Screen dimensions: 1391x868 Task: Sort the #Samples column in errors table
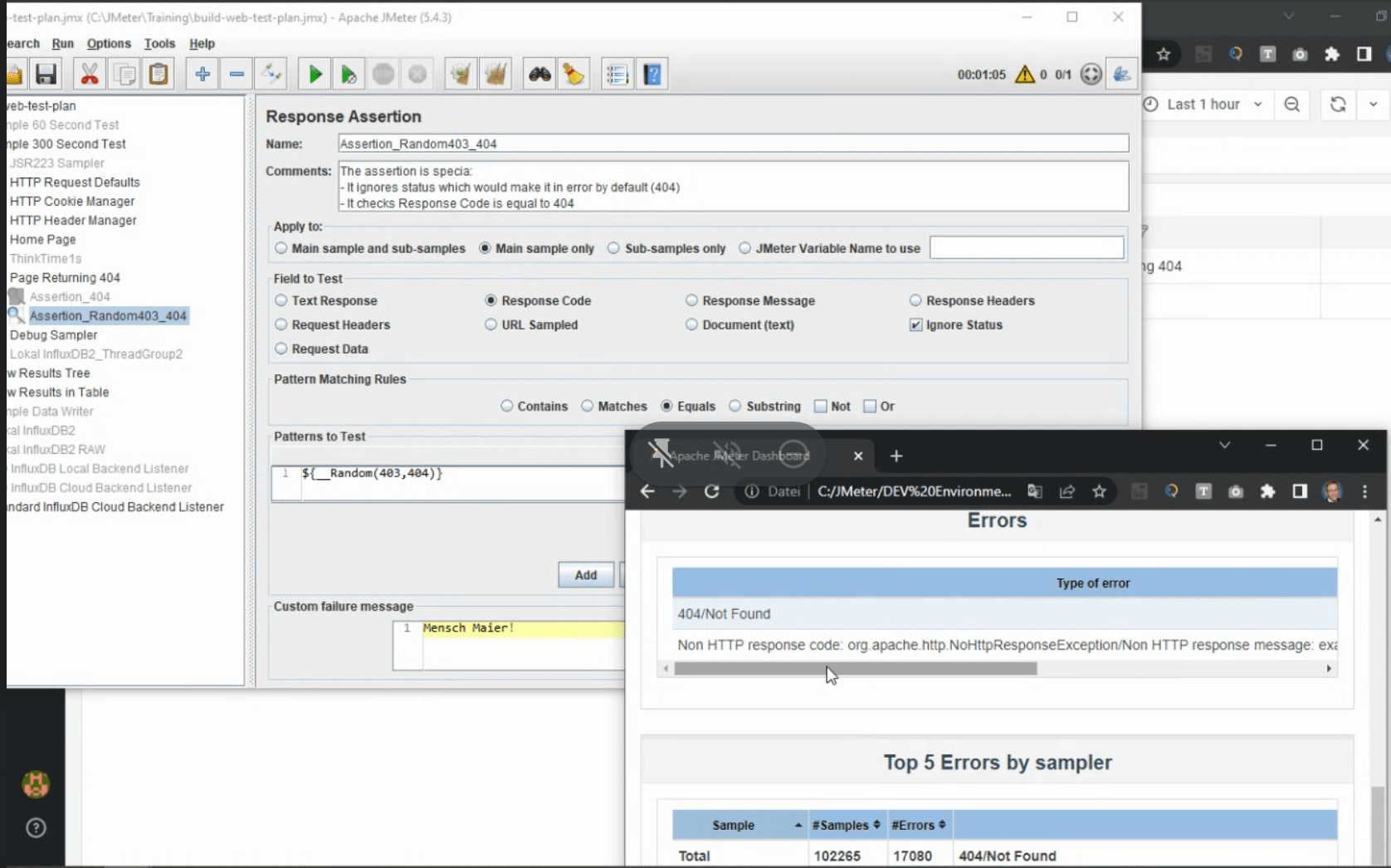845,825
